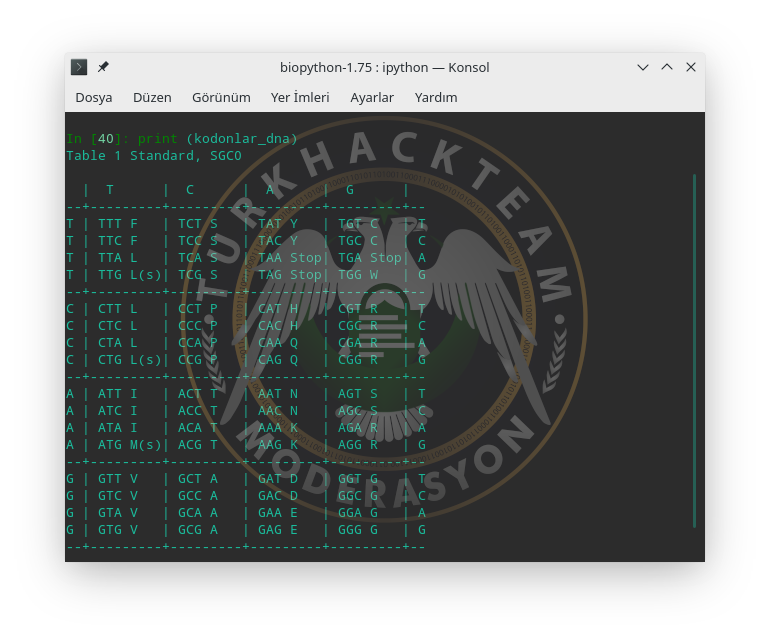Screen dimensions: 770x639
Task: Click the 'GTG V' codon cell
Action: click(118, 530)
